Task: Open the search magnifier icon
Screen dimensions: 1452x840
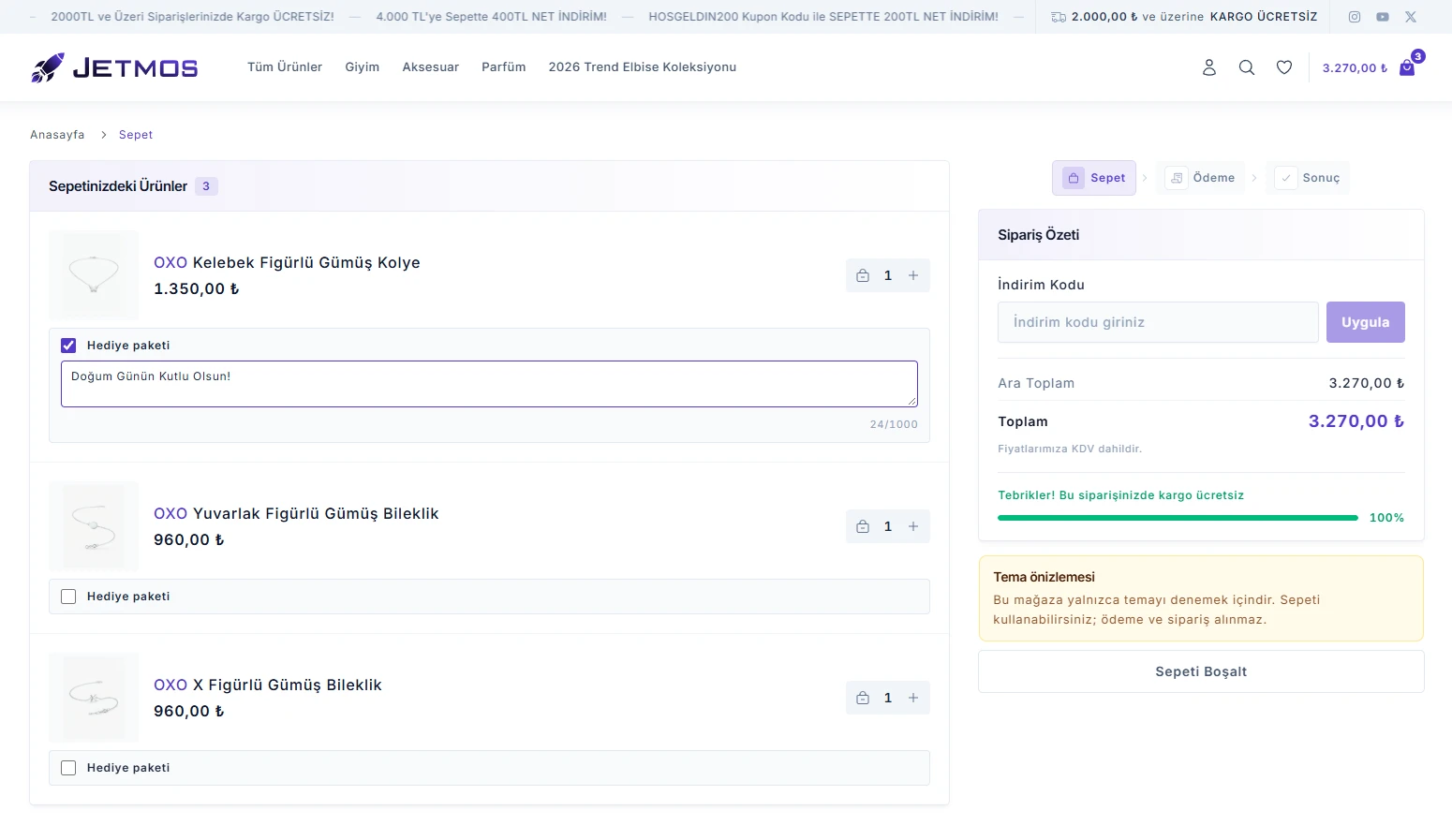Action: coord(1247,67)
